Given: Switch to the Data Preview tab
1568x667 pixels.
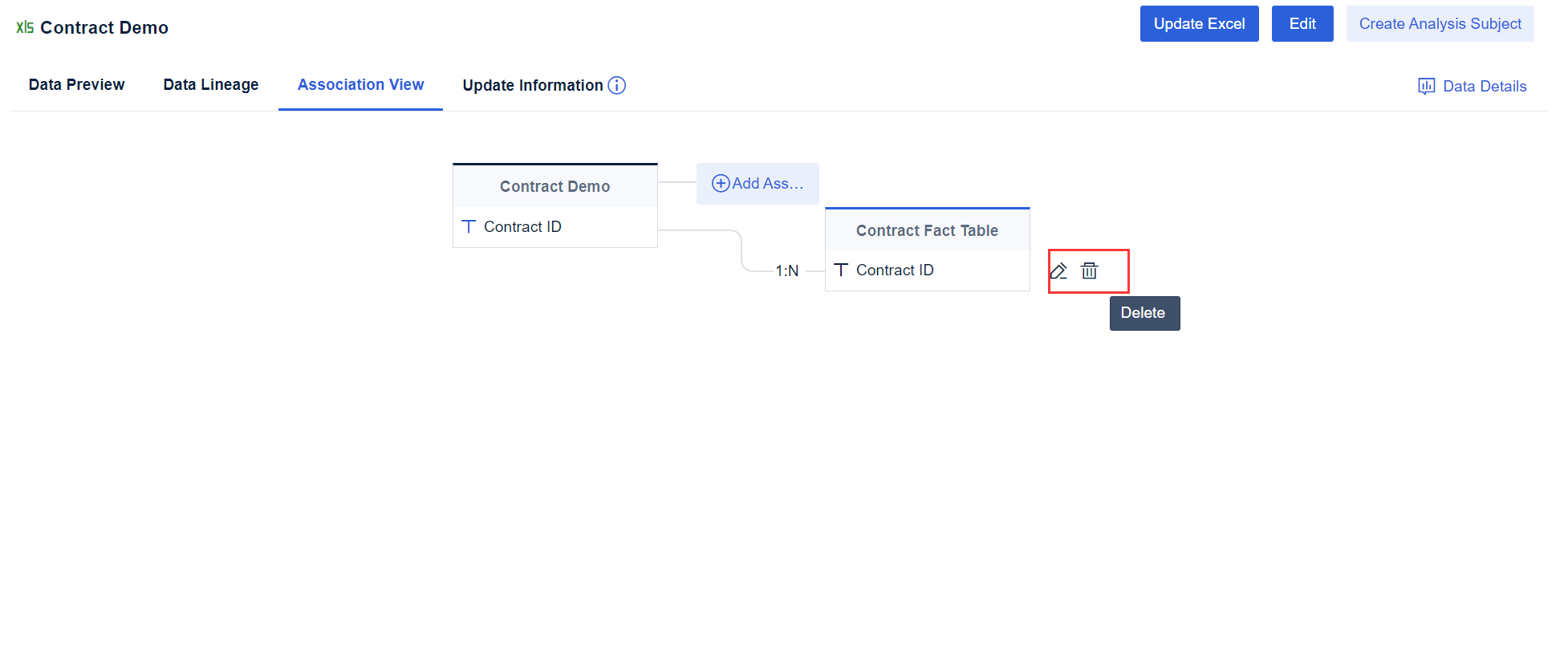Looking at the screenshot, I should [x=76, y=84].
